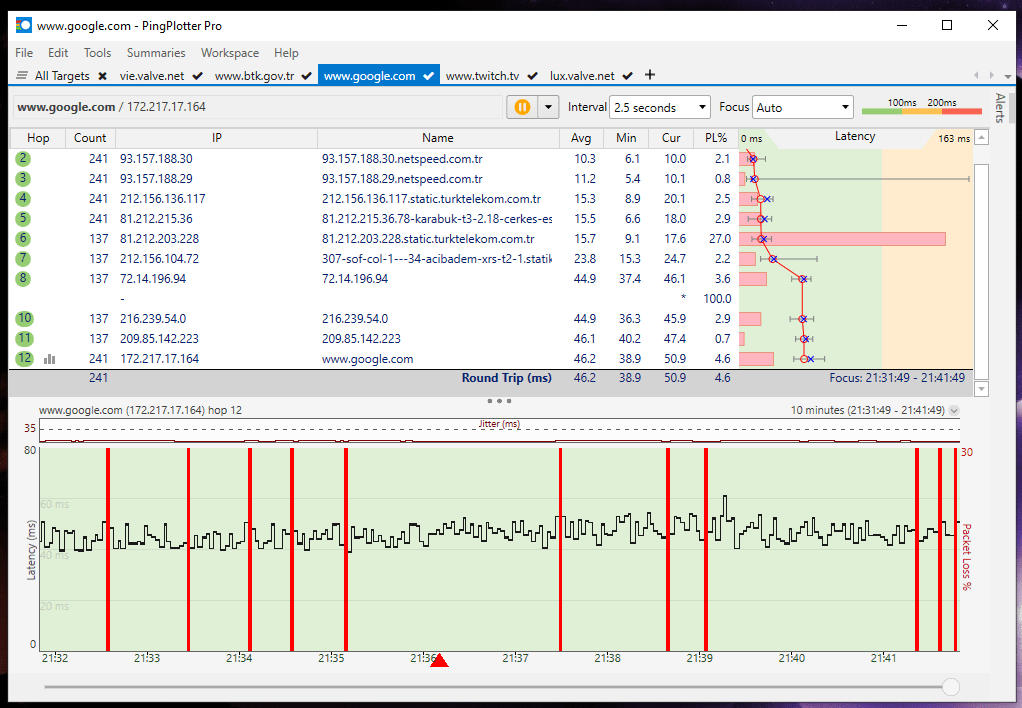
Task: Open the Summaries menu
Action: (x=156, y=53)
